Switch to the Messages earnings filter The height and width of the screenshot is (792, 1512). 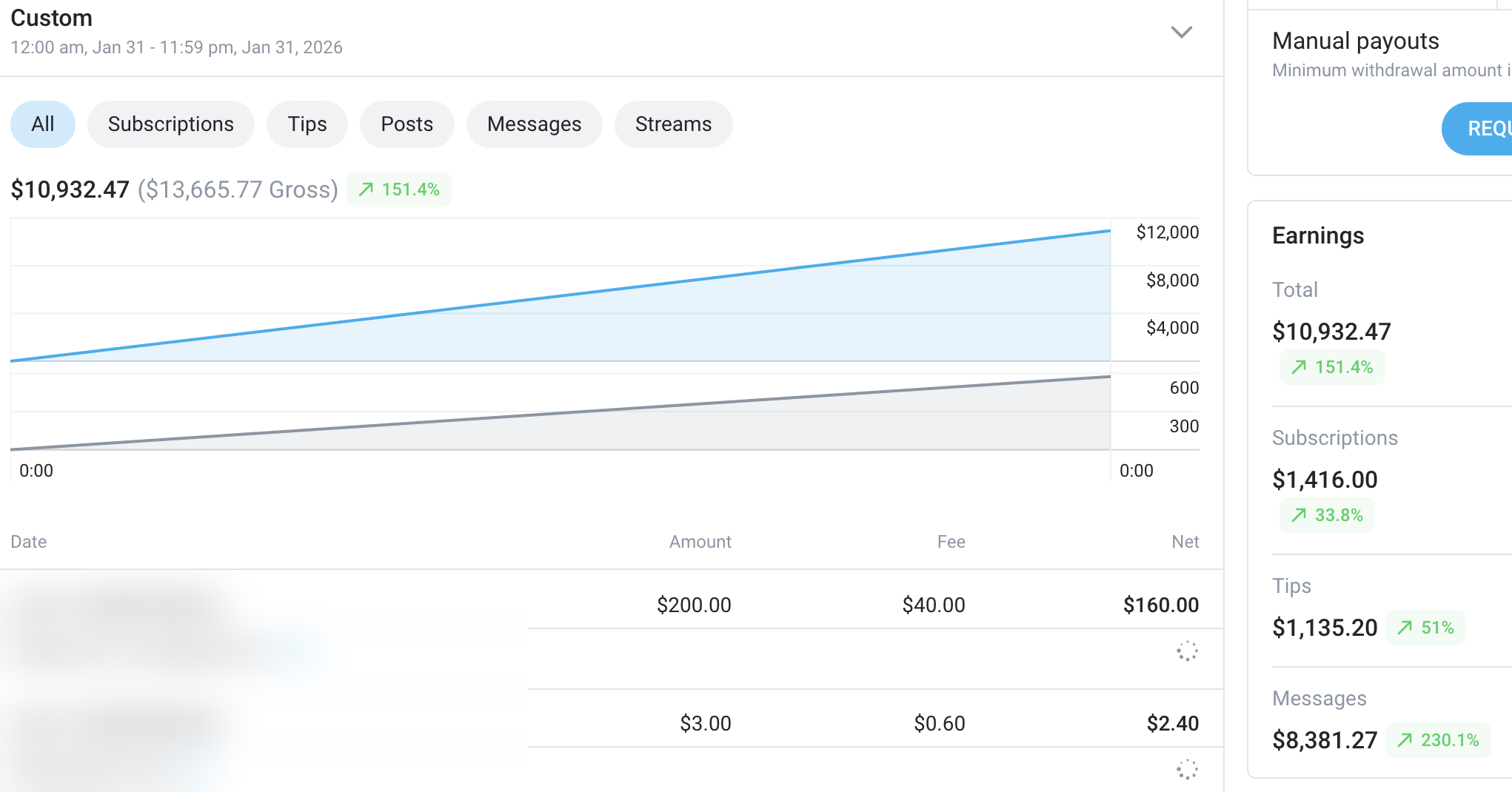coord(534,124)
